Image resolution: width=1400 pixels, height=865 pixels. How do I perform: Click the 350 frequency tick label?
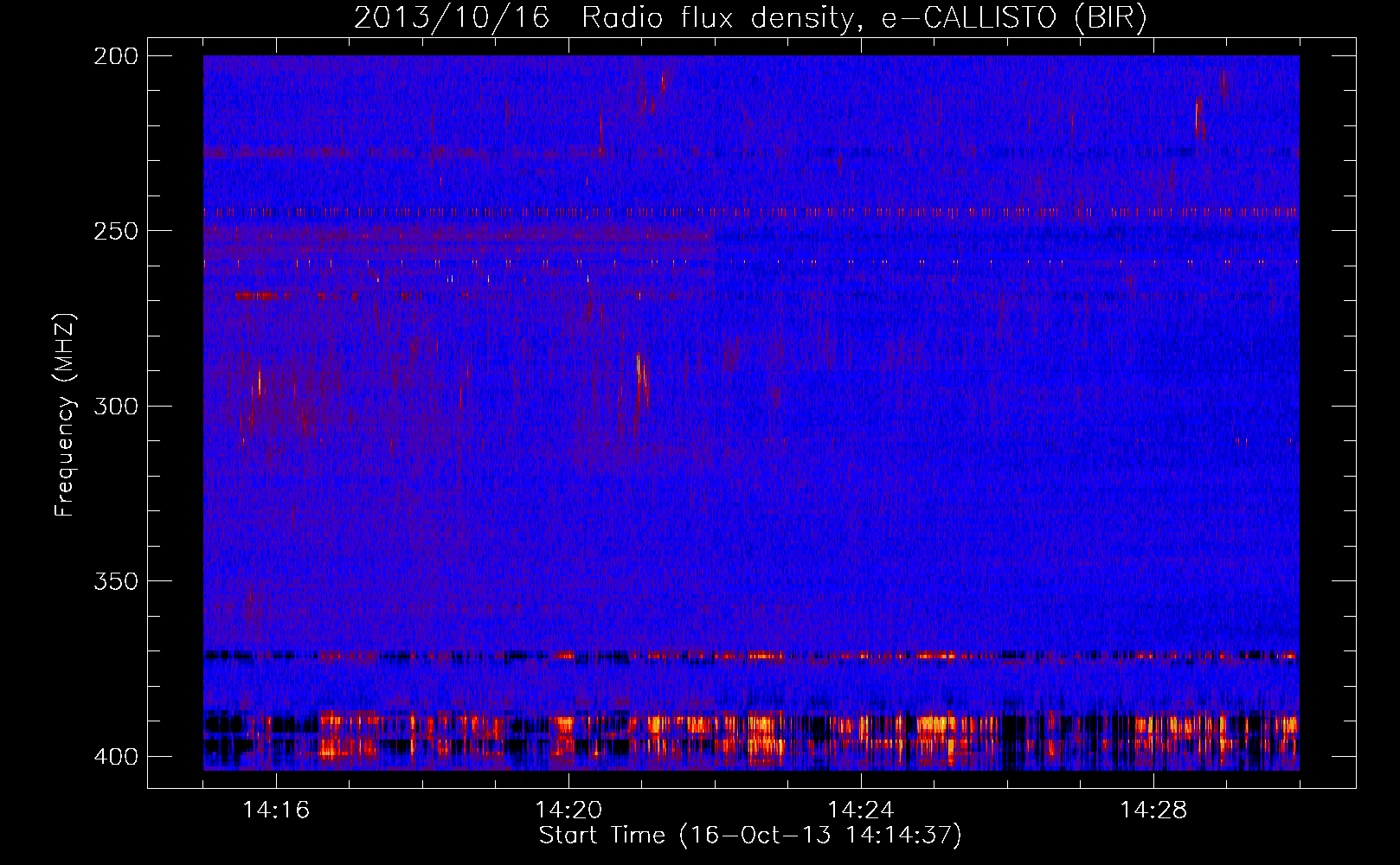point(115,581)
